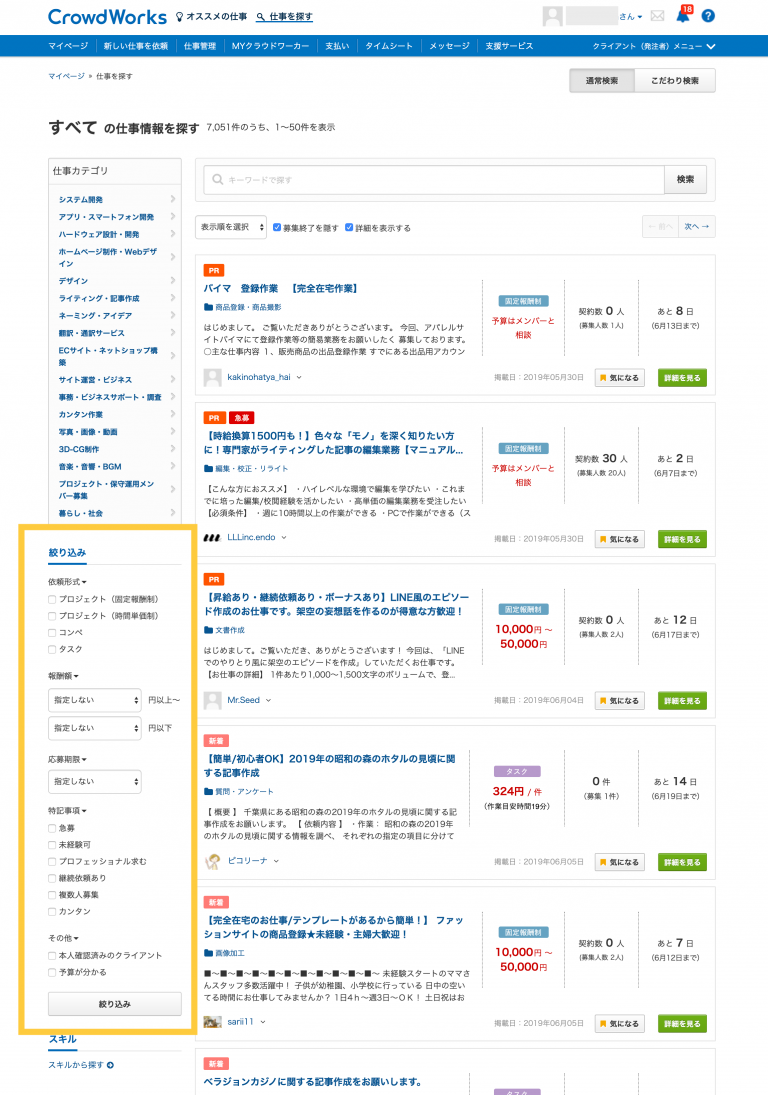Open 仕事管理 in the navigation bar
Image resolution: width=768 pixels, height=1095 pixels.
pyautogui.click(x=200, y=46)
